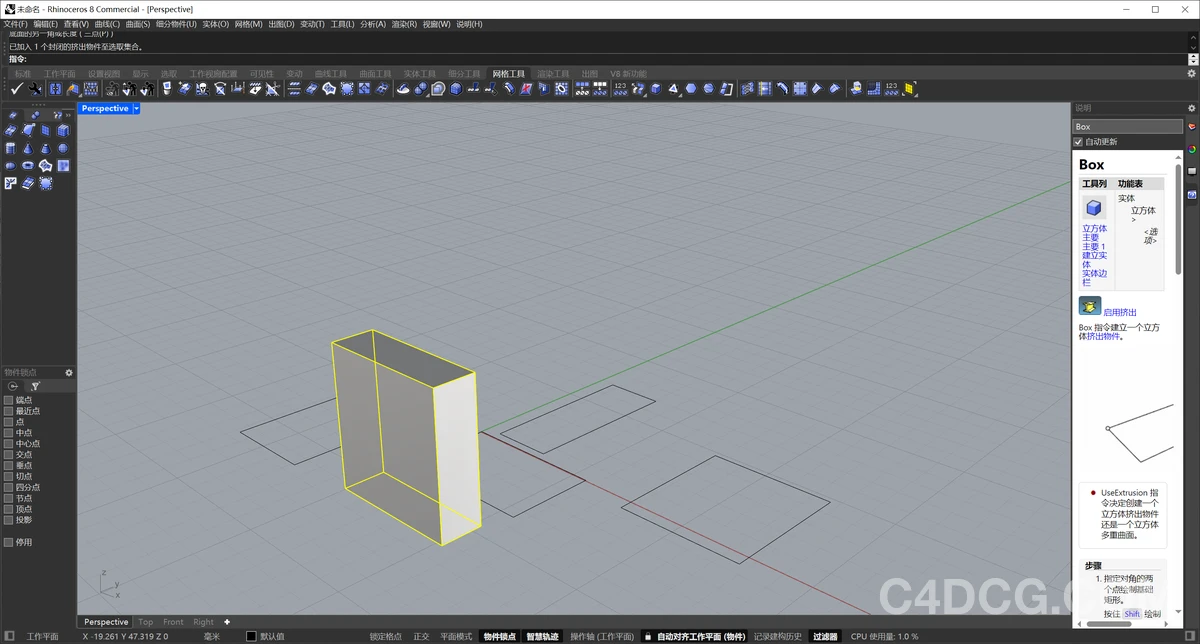Image resolution: width=1200 pixels, height=644 pixels.
Task: Click the Box search field in the 说明 panel
Action: (1127, 126)
